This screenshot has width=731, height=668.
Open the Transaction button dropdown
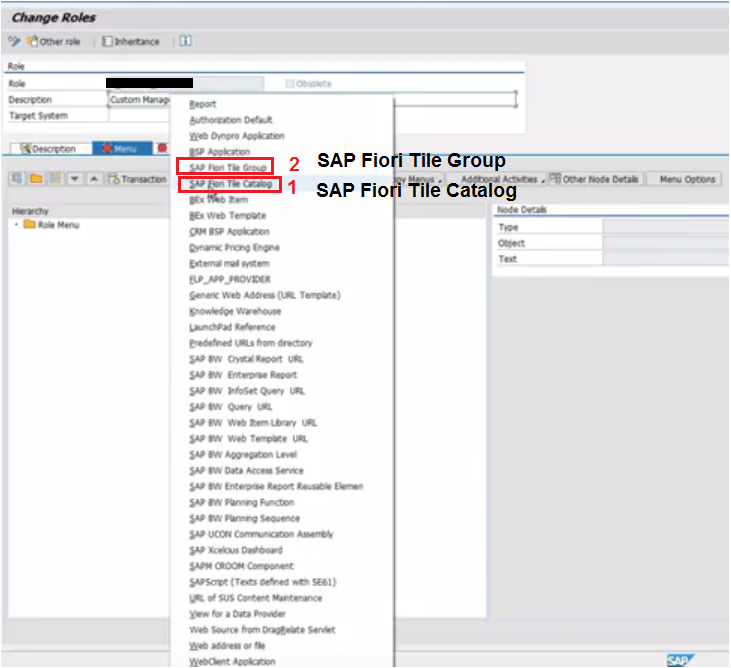pyautogui.click(x=138, y=179)
